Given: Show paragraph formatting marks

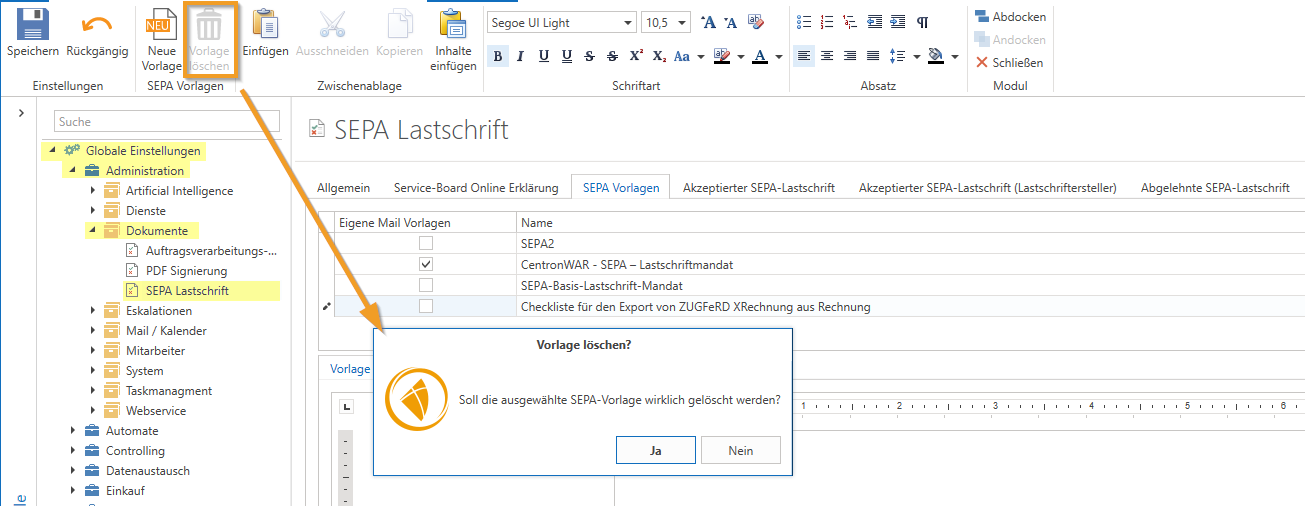Looking at the screenshot, I should pos(921,22).
